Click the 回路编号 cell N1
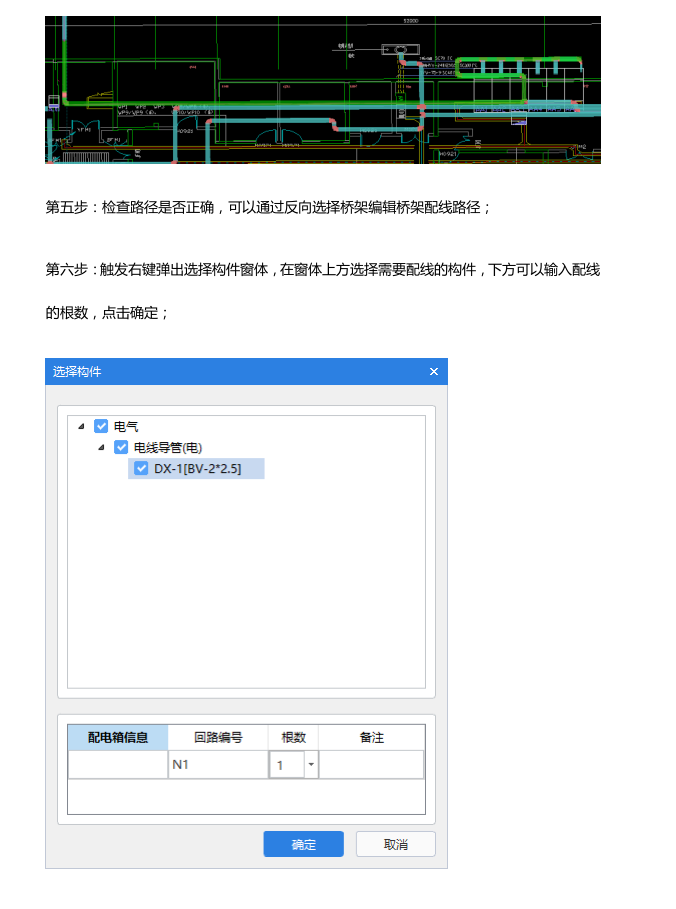This screenshot has height=909, width=676. click(218, 765)
